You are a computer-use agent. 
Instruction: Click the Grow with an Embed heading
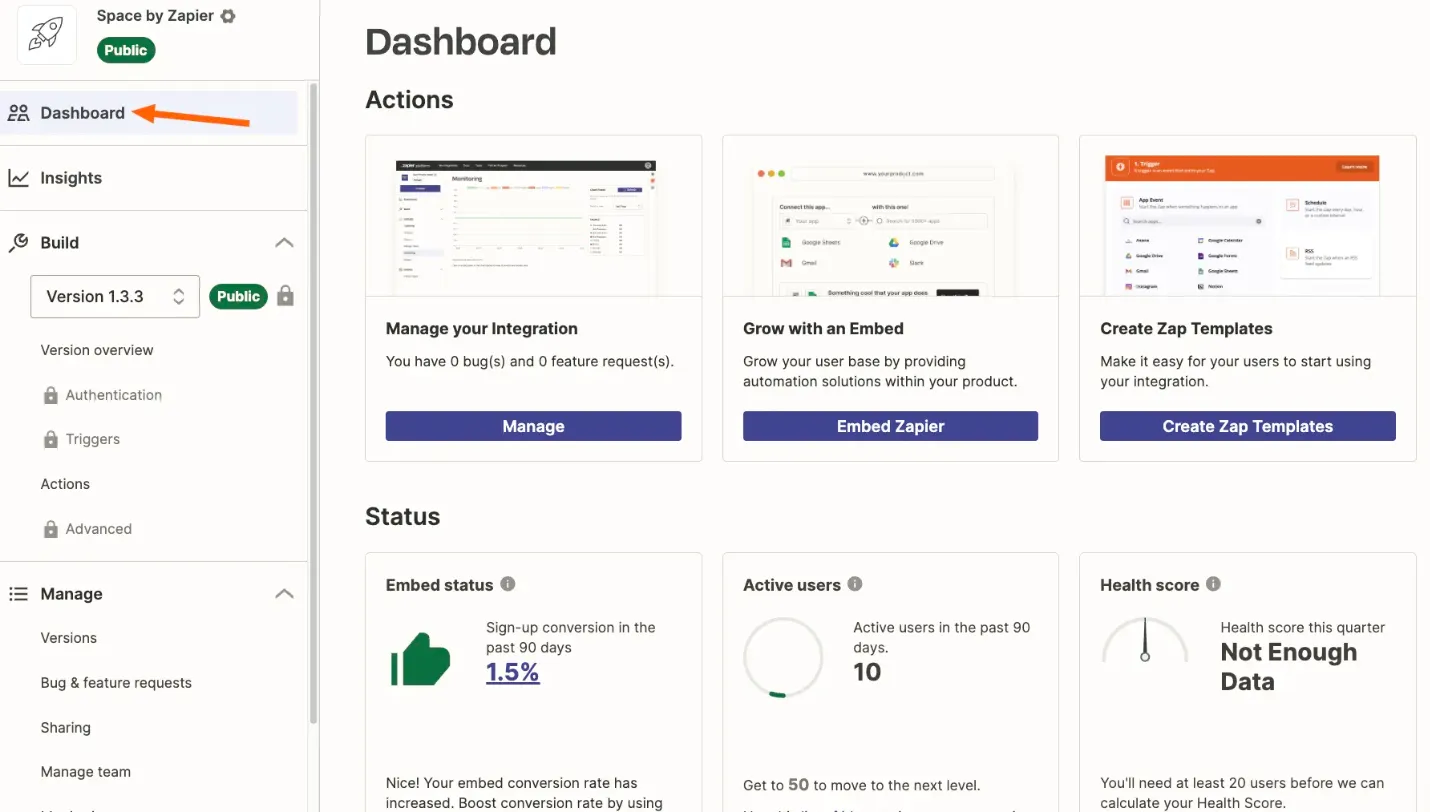[823, 328]
